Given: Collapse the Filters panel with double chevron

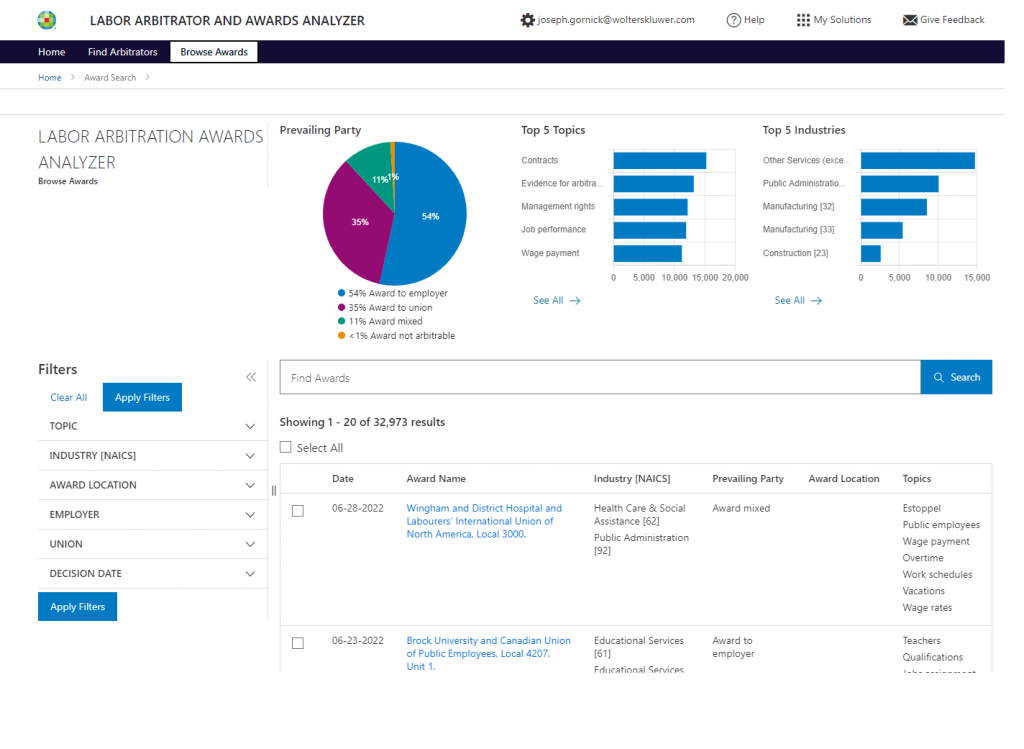Looking at the screenshot, I should pyautogui.click(x=251, y=377).
